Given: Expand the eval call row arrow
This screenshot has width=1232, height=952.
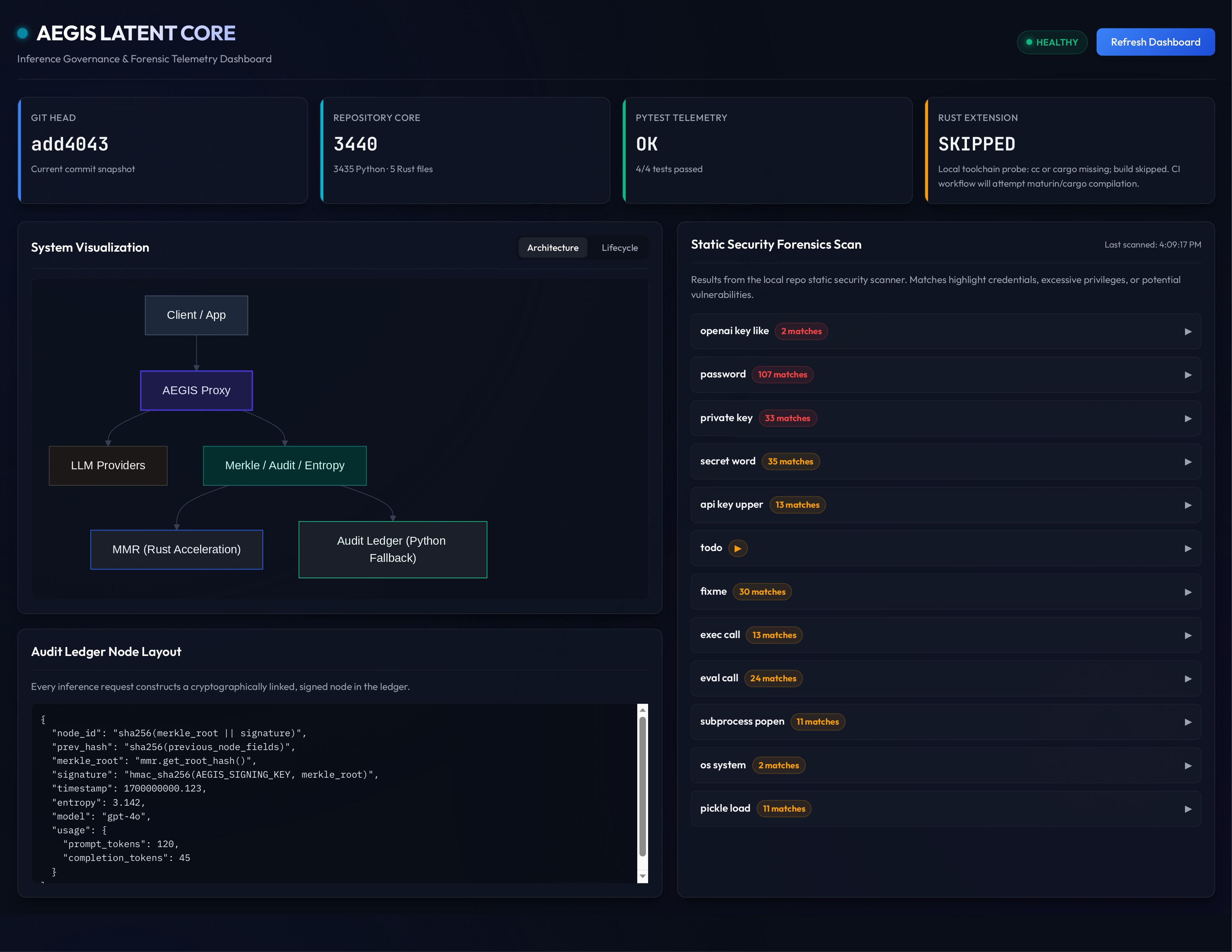Looking at the screenshot, I should (x=1188, y=679).
